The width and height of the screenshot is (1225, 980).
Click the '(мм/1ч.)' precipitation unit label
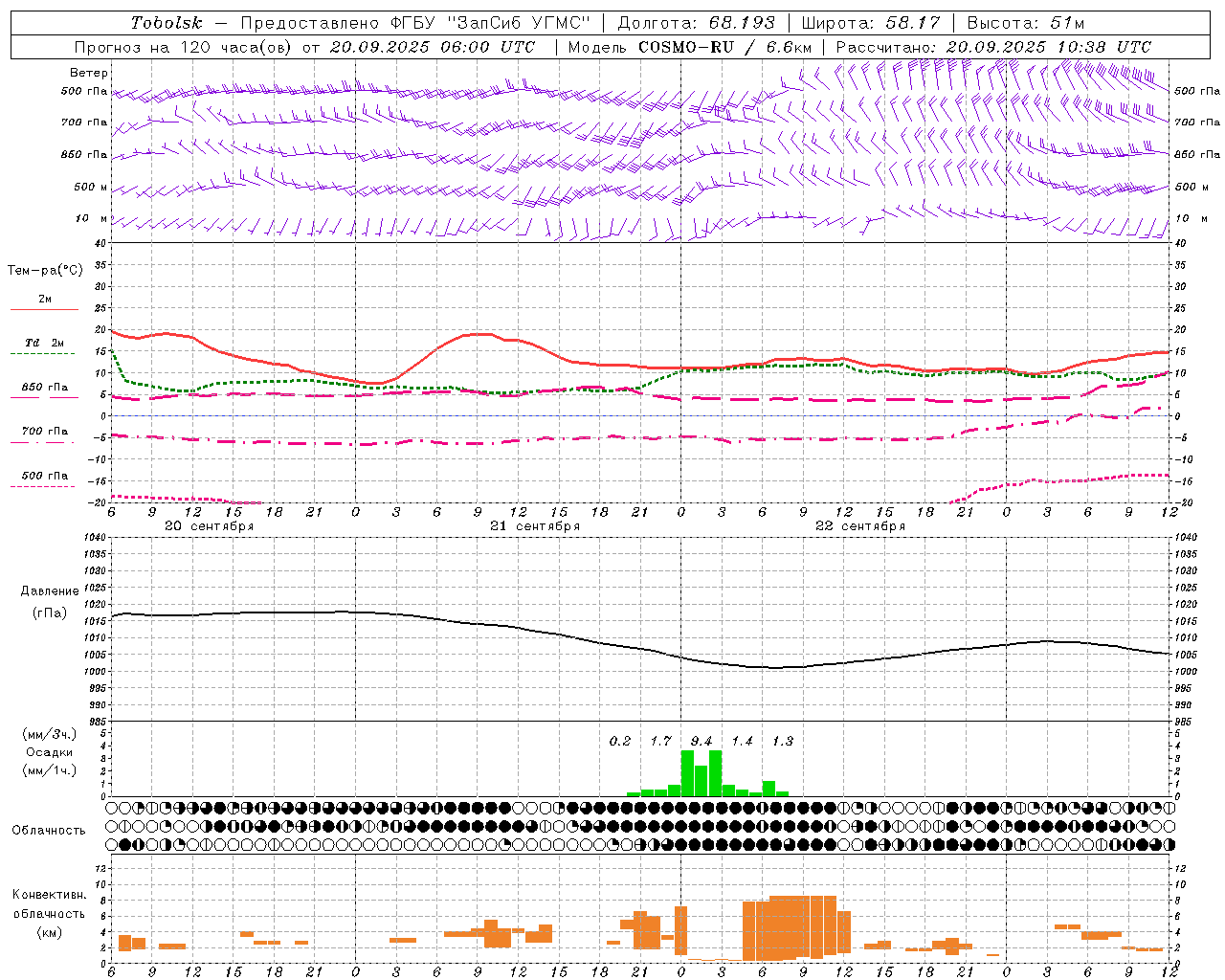[x=49, y=770]
